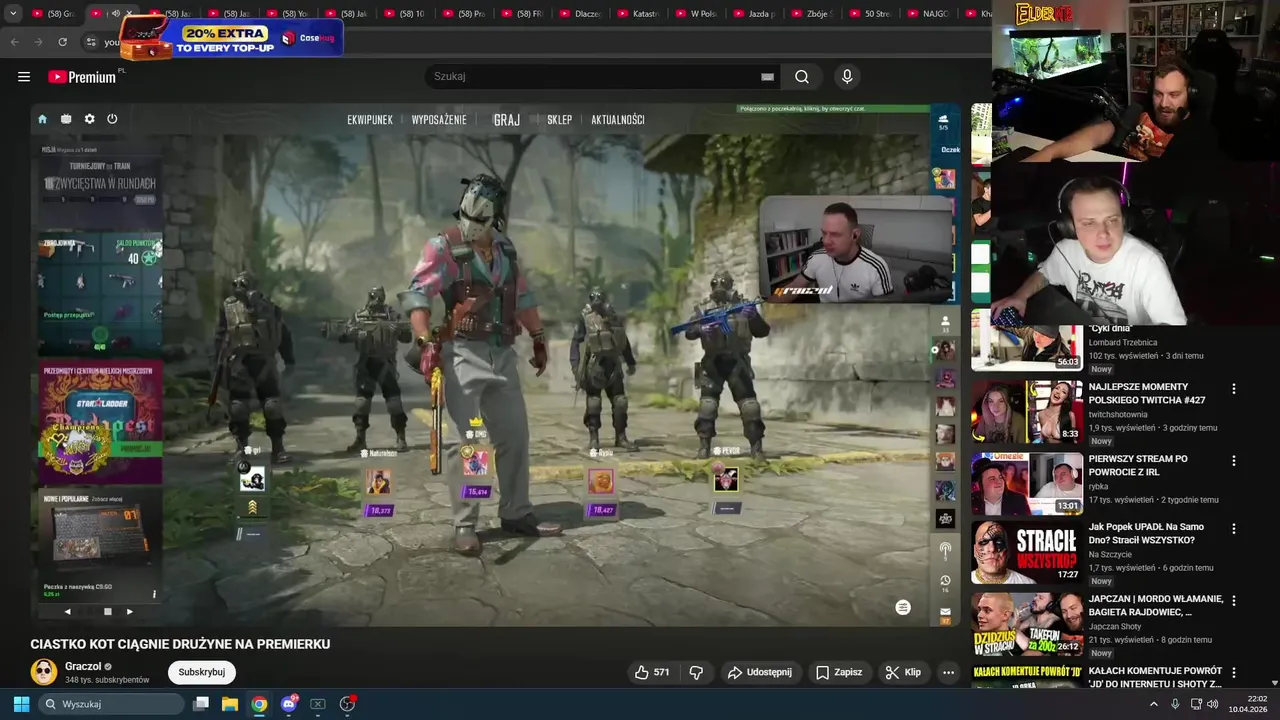This screenshot has width=1280, height=720.
Task: Share video via Udostępnij button
Action: pos(760,673)
